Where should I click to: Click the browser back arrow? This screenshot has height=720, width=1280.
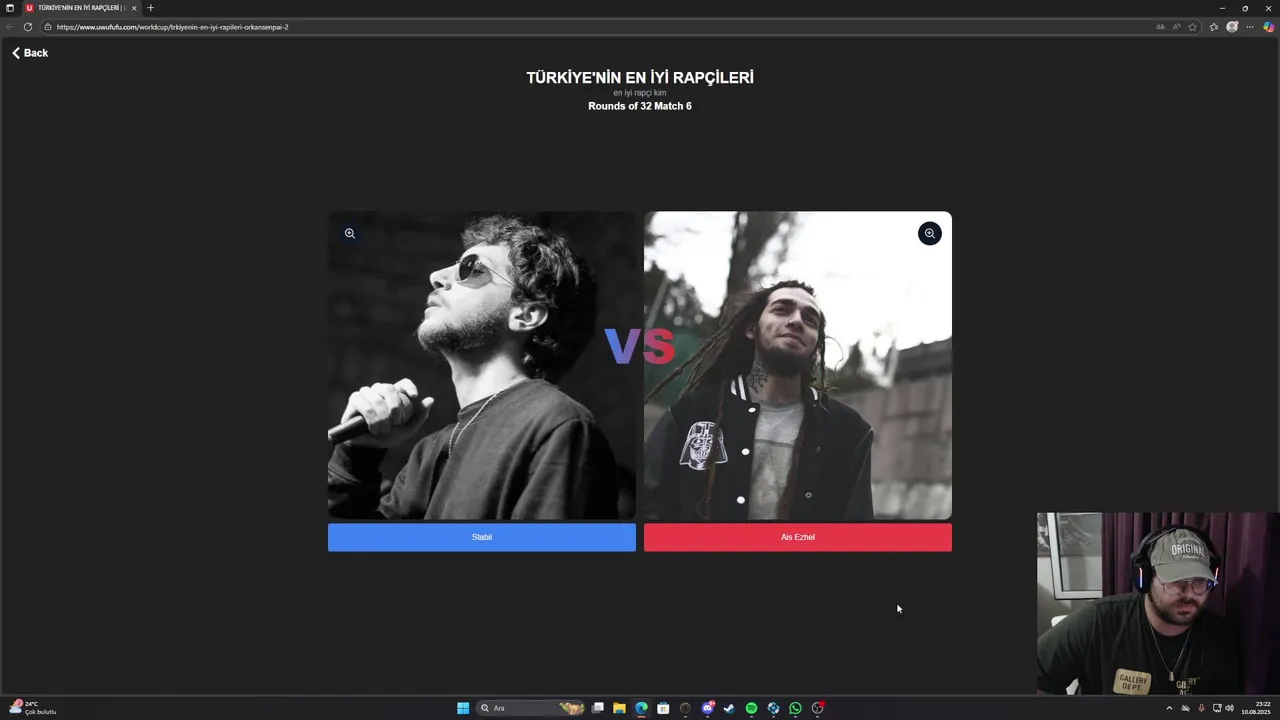pos(10,27)
